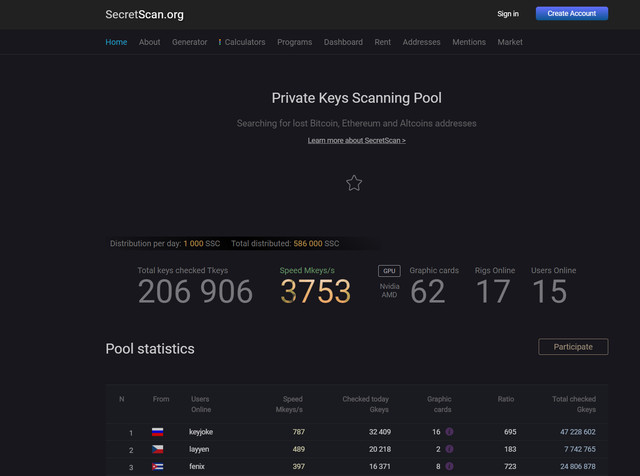Click the Participate button
Image resolution: width=640 pixels, height=476 pixels.
point(573,347)
